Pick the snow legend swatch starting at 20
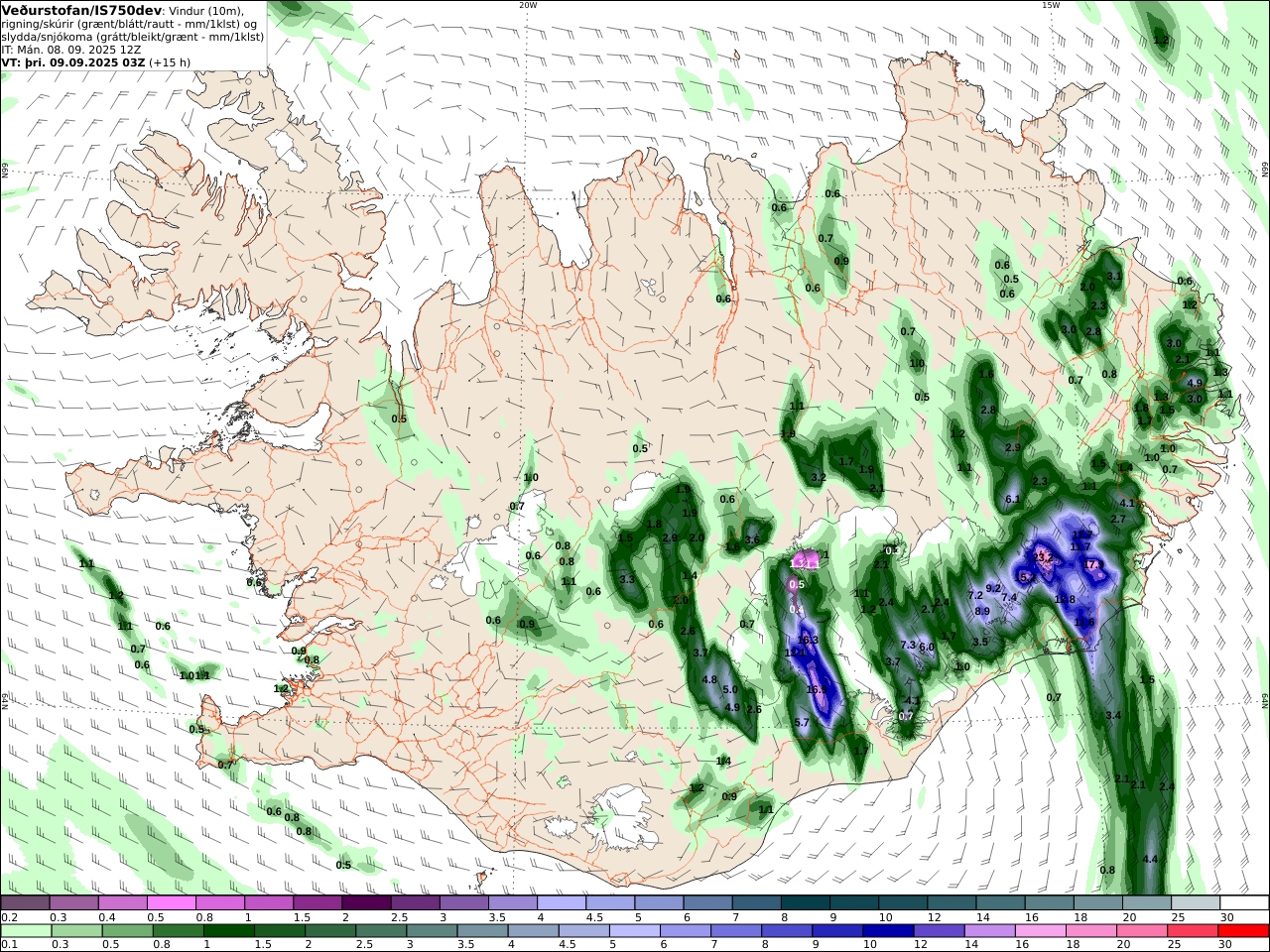The image size is (1270, 952). click(x=1148, y=903)
